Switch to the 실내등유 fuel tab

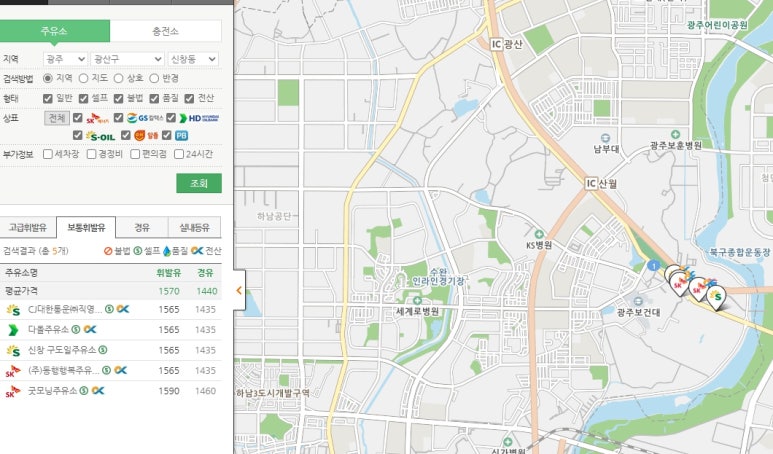(195, 228)
